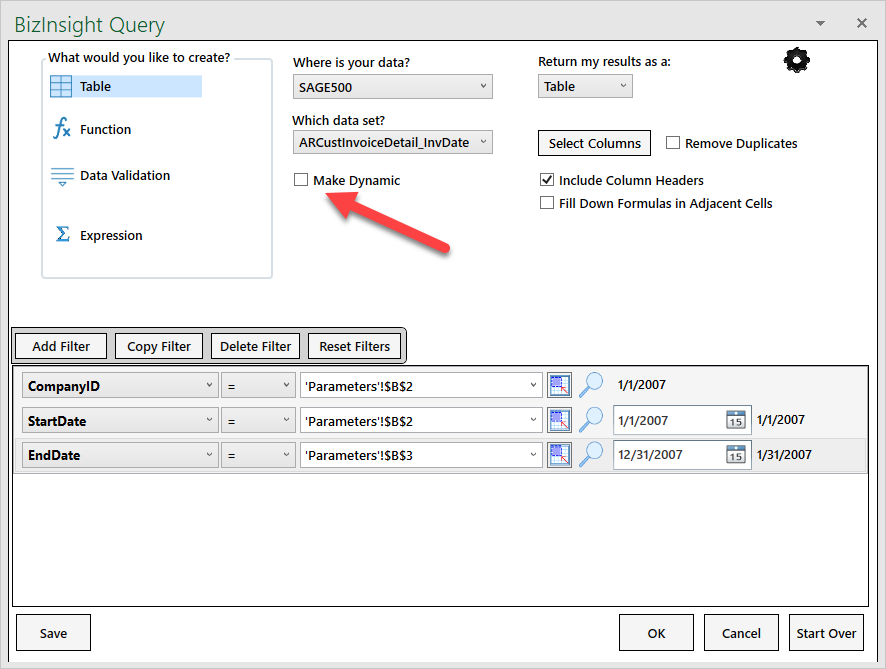
Task: Click the StartDate 1/1/2007 date field
Action: click(682, 420)
